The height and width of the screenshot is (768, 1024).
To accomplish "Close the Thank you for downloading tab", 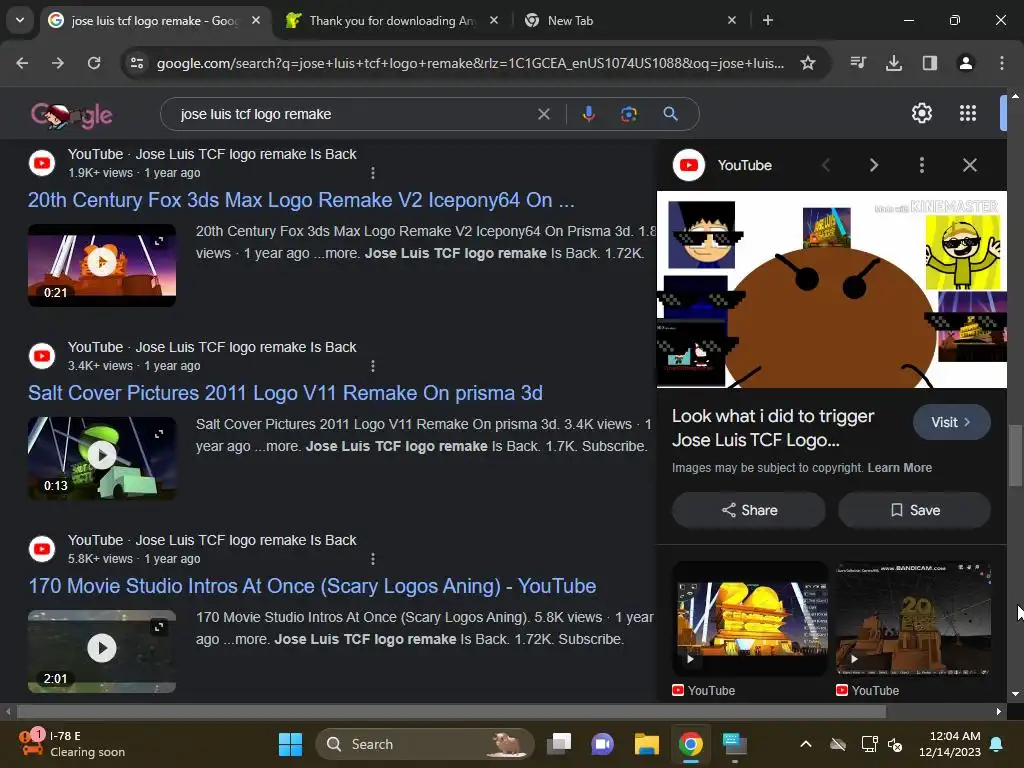I will click(x=494, y=20).
